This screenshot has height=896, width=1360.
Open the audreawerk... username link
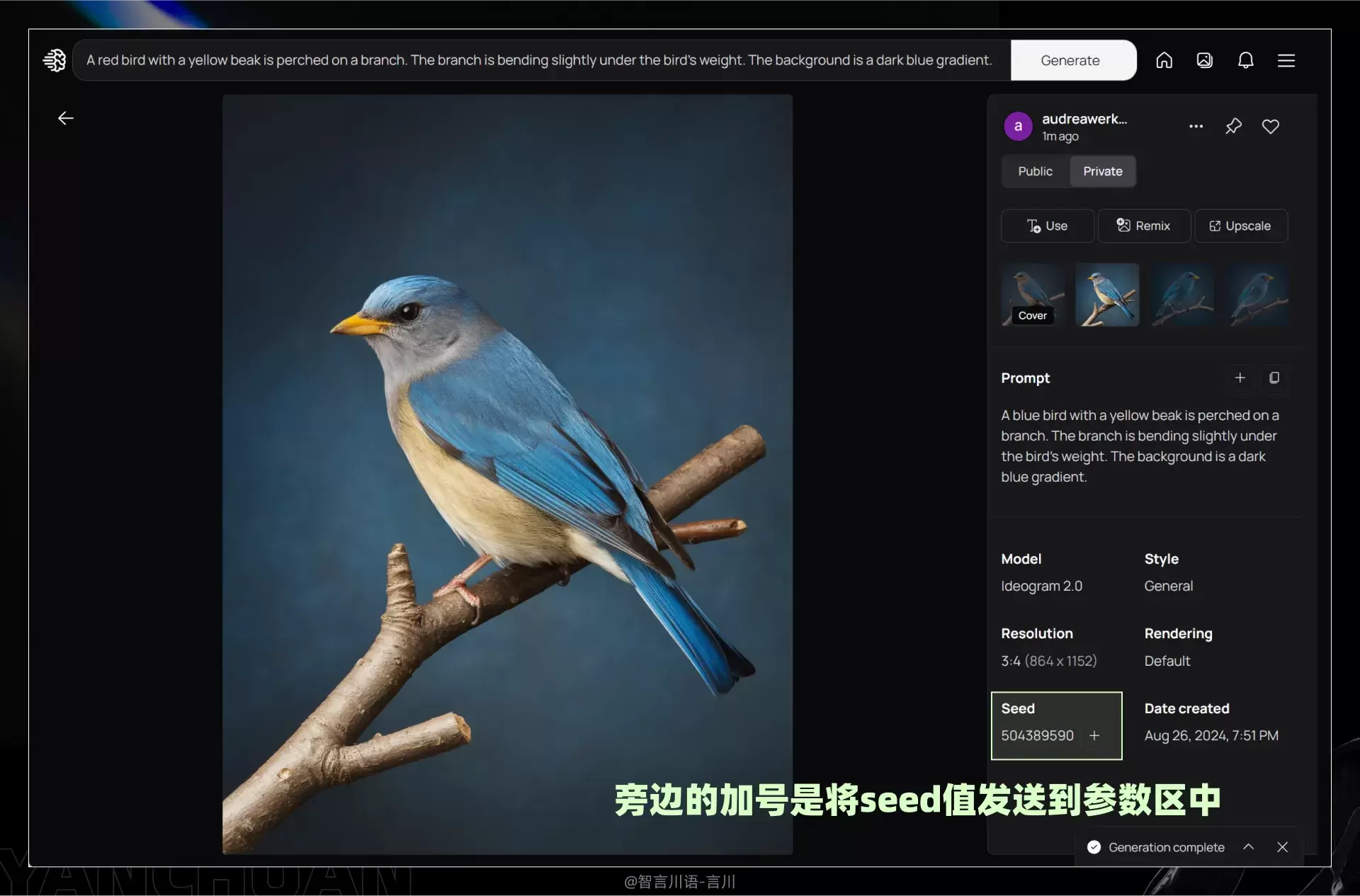click(1084, 119)
